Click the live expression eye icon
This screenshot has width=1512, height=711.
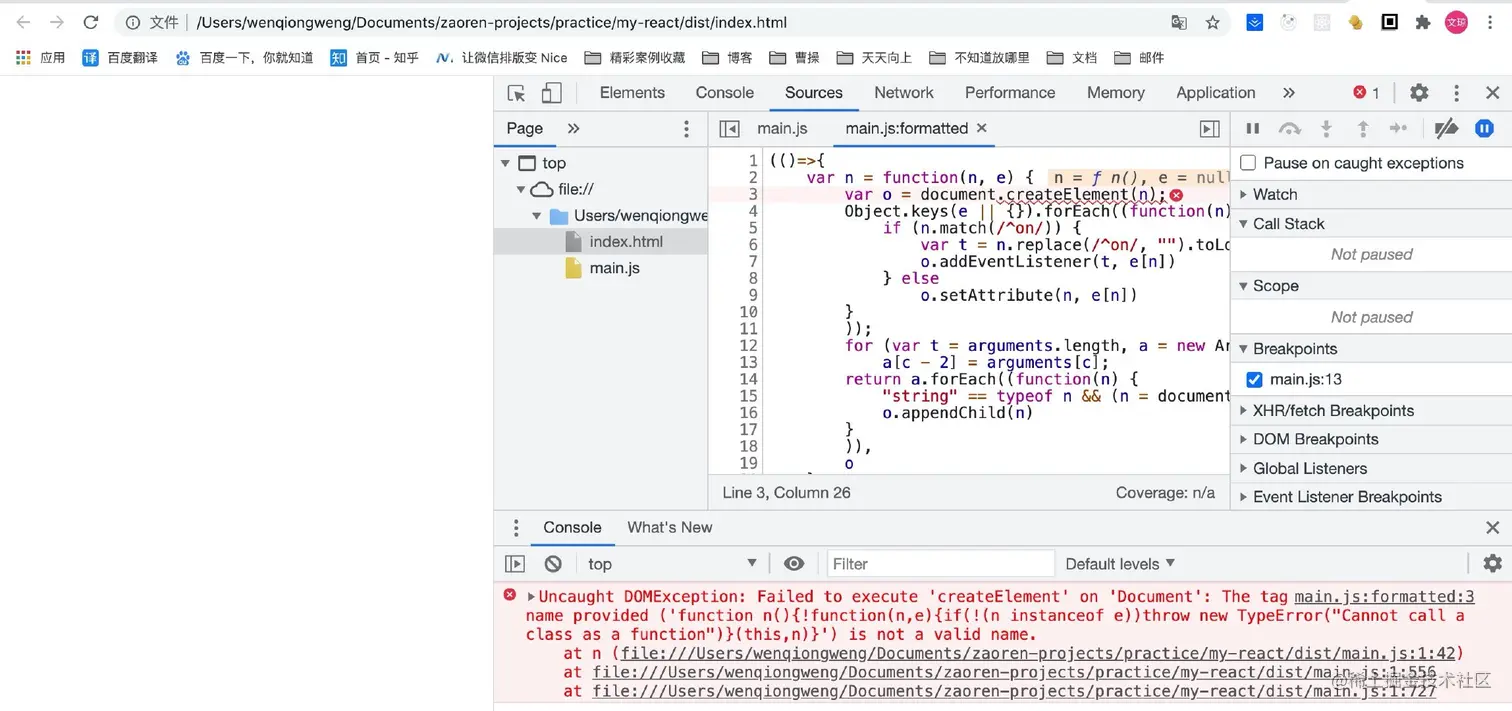794,564
